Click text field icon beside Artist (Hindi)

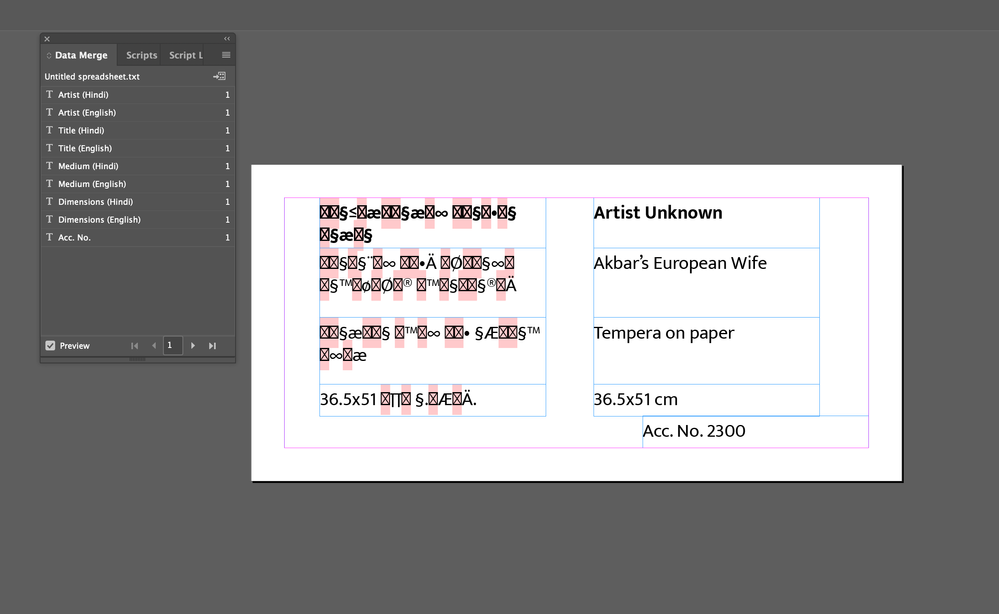pos(49,94)
